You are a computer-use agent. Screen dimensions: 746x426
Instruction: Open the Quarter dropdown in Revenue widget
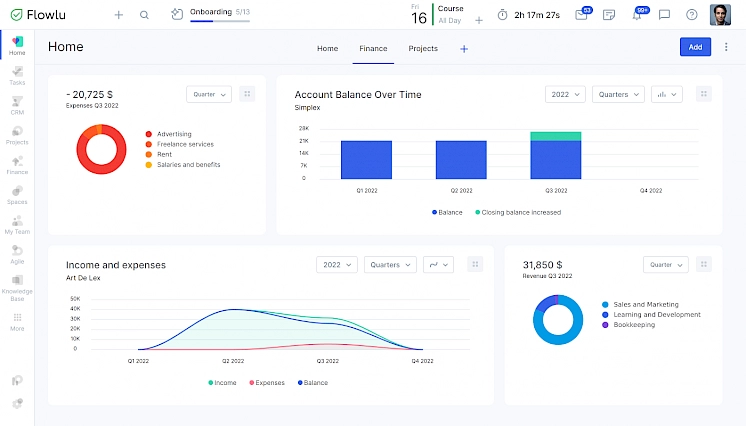(666, 265)
